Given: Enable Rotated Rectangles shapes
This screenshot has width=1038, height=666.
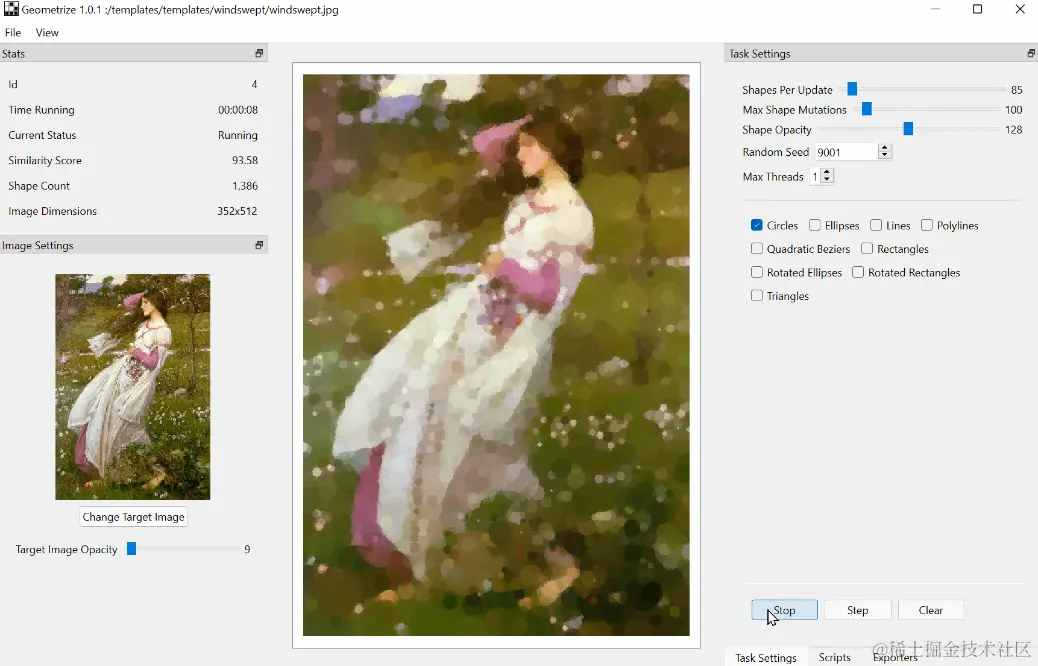Looking at the screenshot, I should tap(857, 272).
